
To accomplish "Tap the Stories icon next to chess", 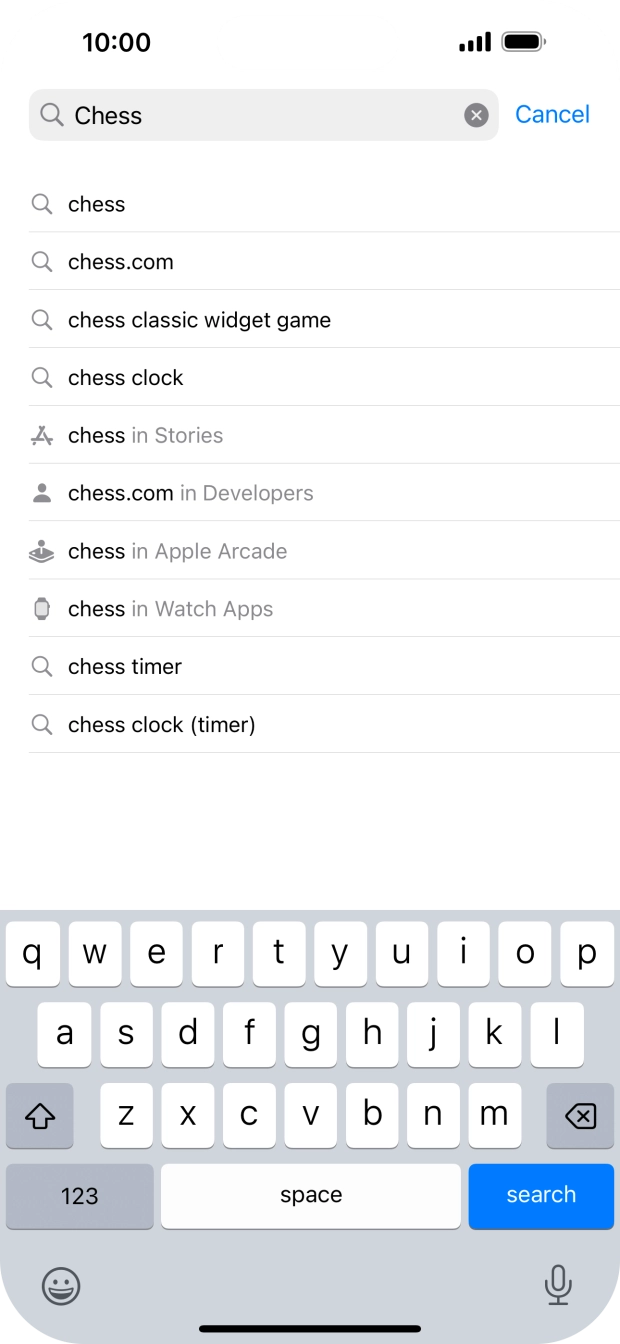I will (x=41, y=435).
